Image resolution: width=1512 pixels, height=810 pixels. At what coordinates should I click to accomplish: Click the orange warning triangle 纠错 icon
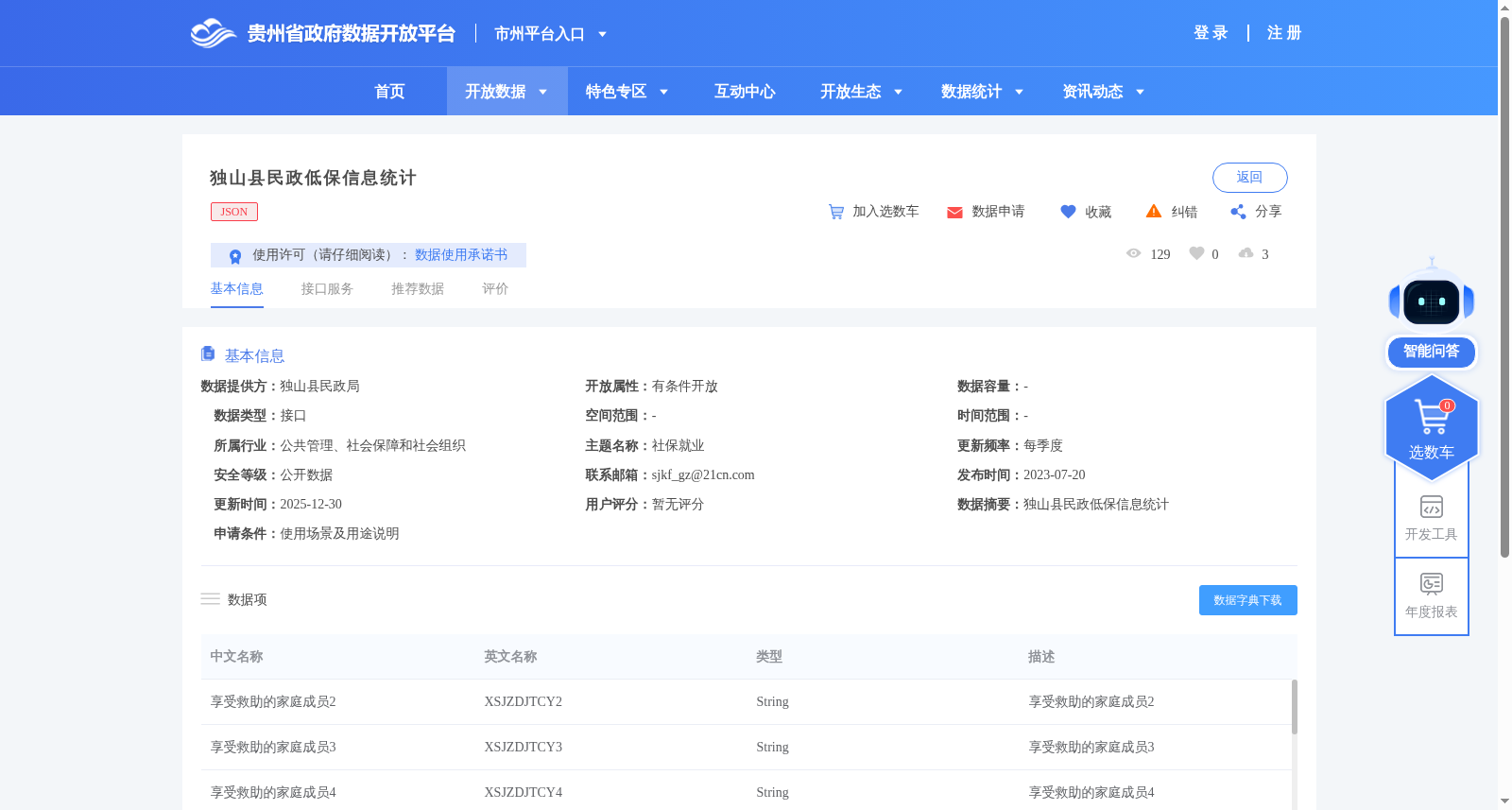(x=1154, y=211)
